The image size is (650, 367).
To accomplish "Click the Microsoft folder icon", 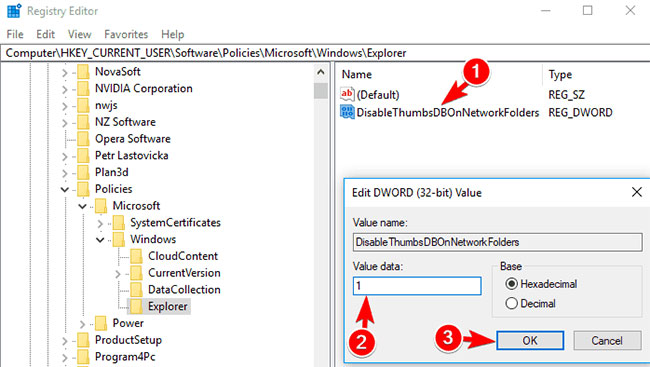I will point(101,206).
